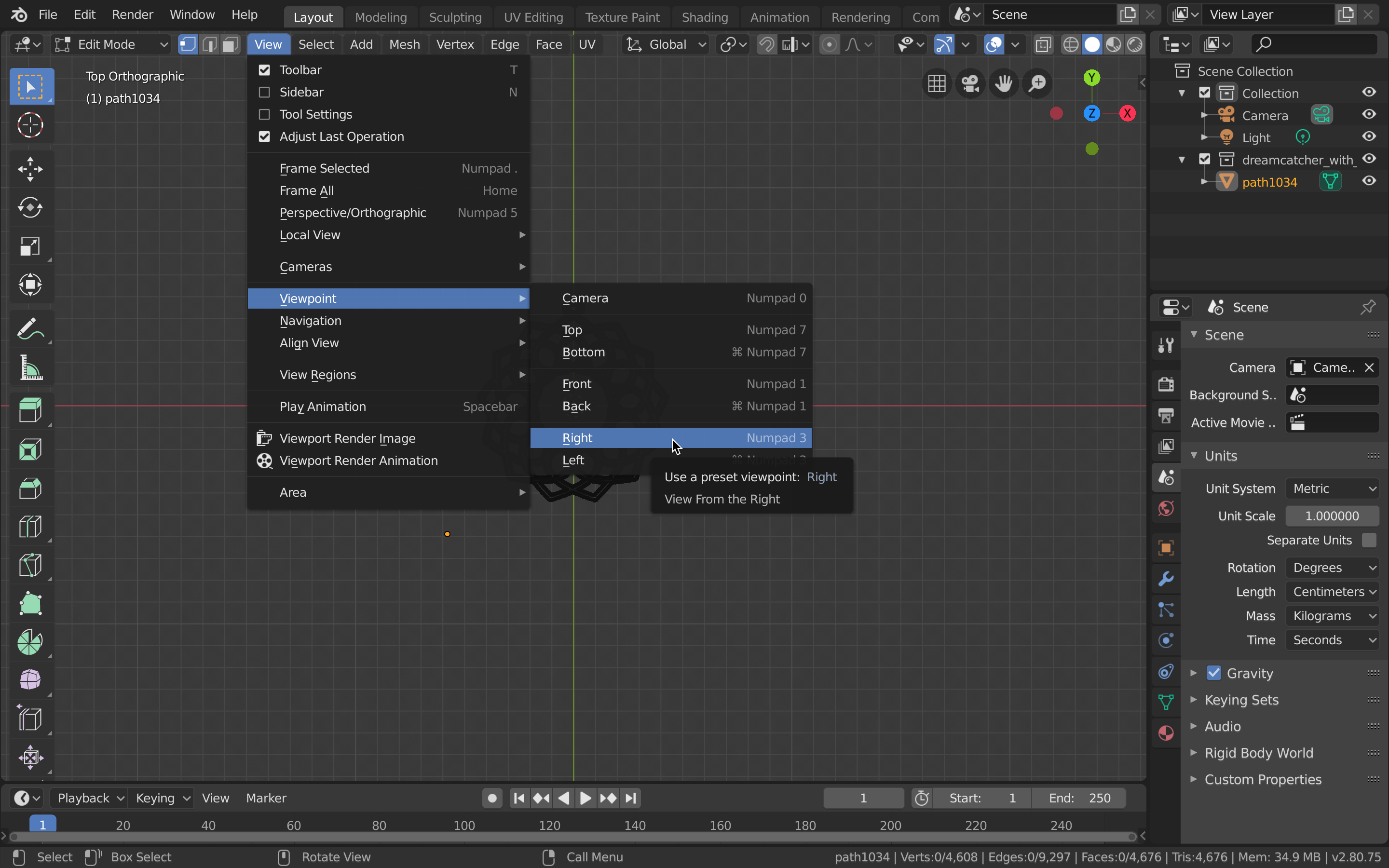This screenshot has height=868, width=1389.
Task: Click the current frame number field
Action: [863, 798]
